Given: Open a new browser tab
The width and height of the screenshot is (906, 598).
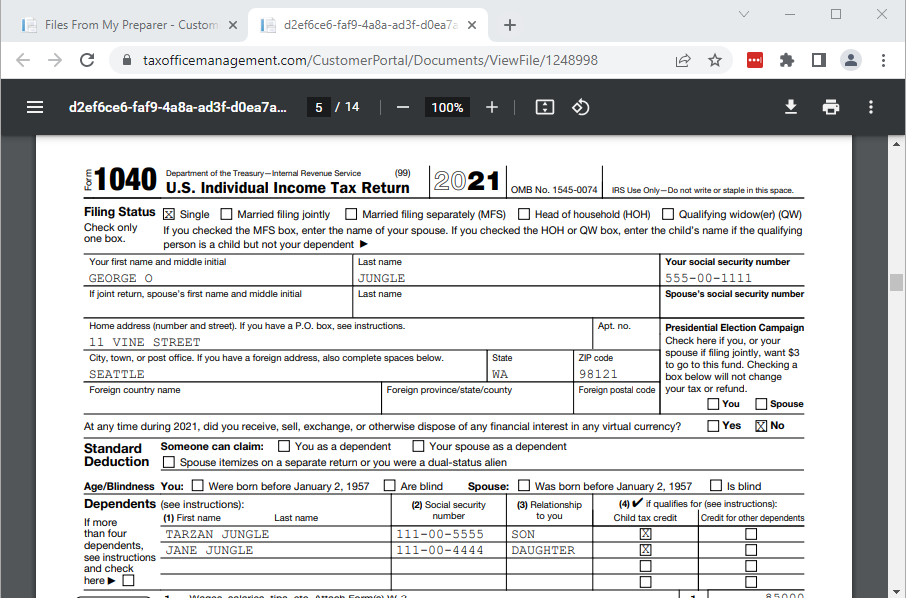Looking at the screenshot, I should tap(510, 25).
